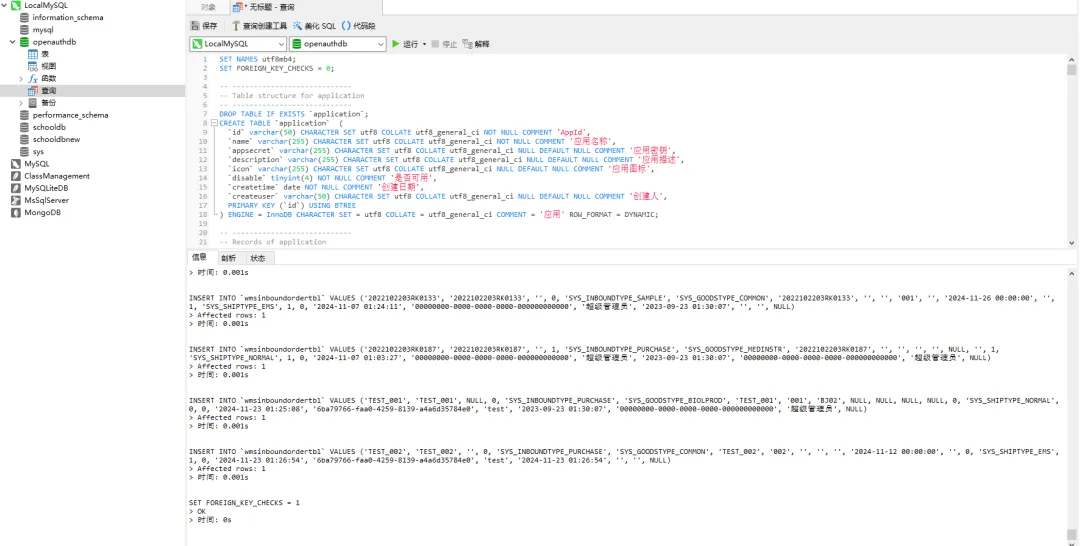Screen dimensions: 1080x546
Task: Click the green openauthdb database icon
Action: point(24,42)
